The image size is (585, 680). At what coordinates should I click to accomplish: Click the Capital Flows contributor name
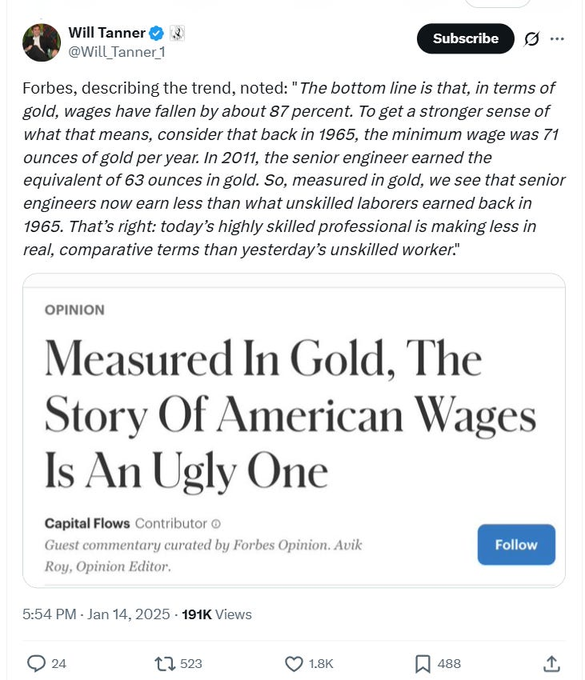pyautogui.click(x=87, y=523)
